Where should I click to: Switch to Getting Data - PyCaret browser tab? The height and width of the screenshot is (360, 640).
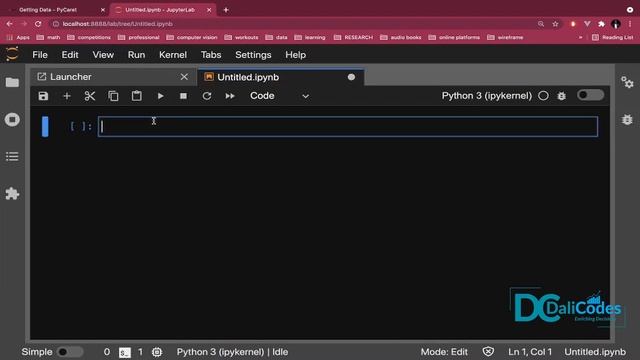click(x=55, y=10)
